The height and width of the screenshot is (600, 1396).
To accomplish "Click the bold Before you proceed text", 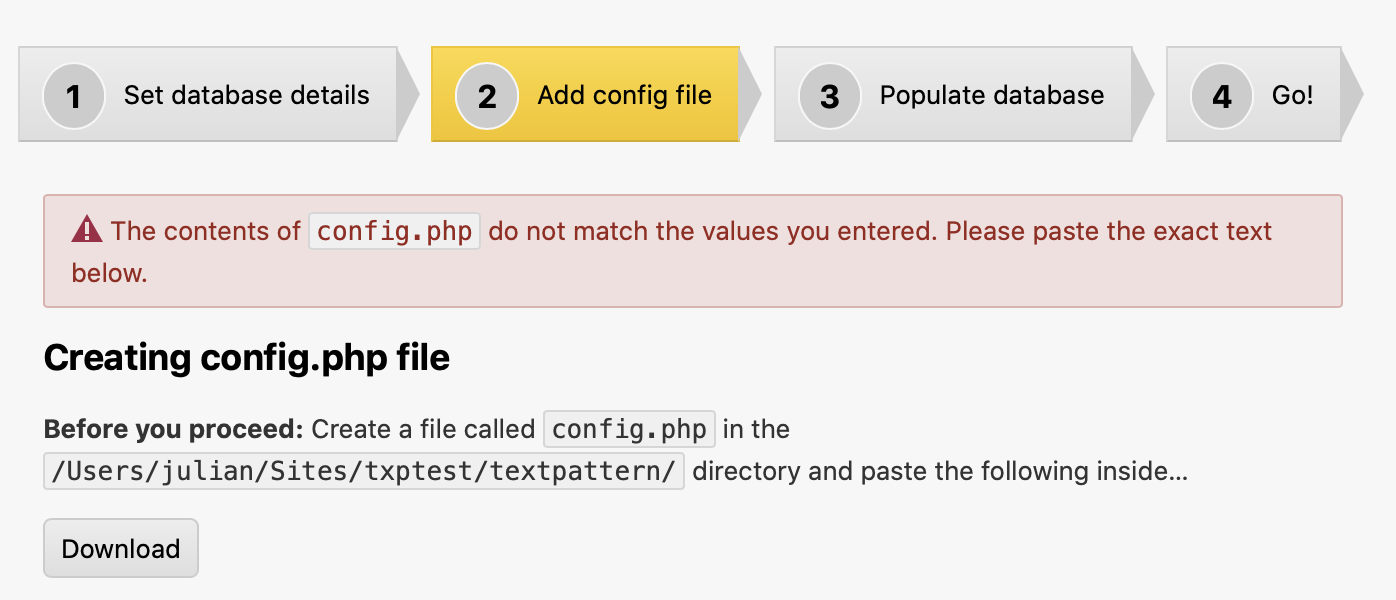I will tap(173, 429).
